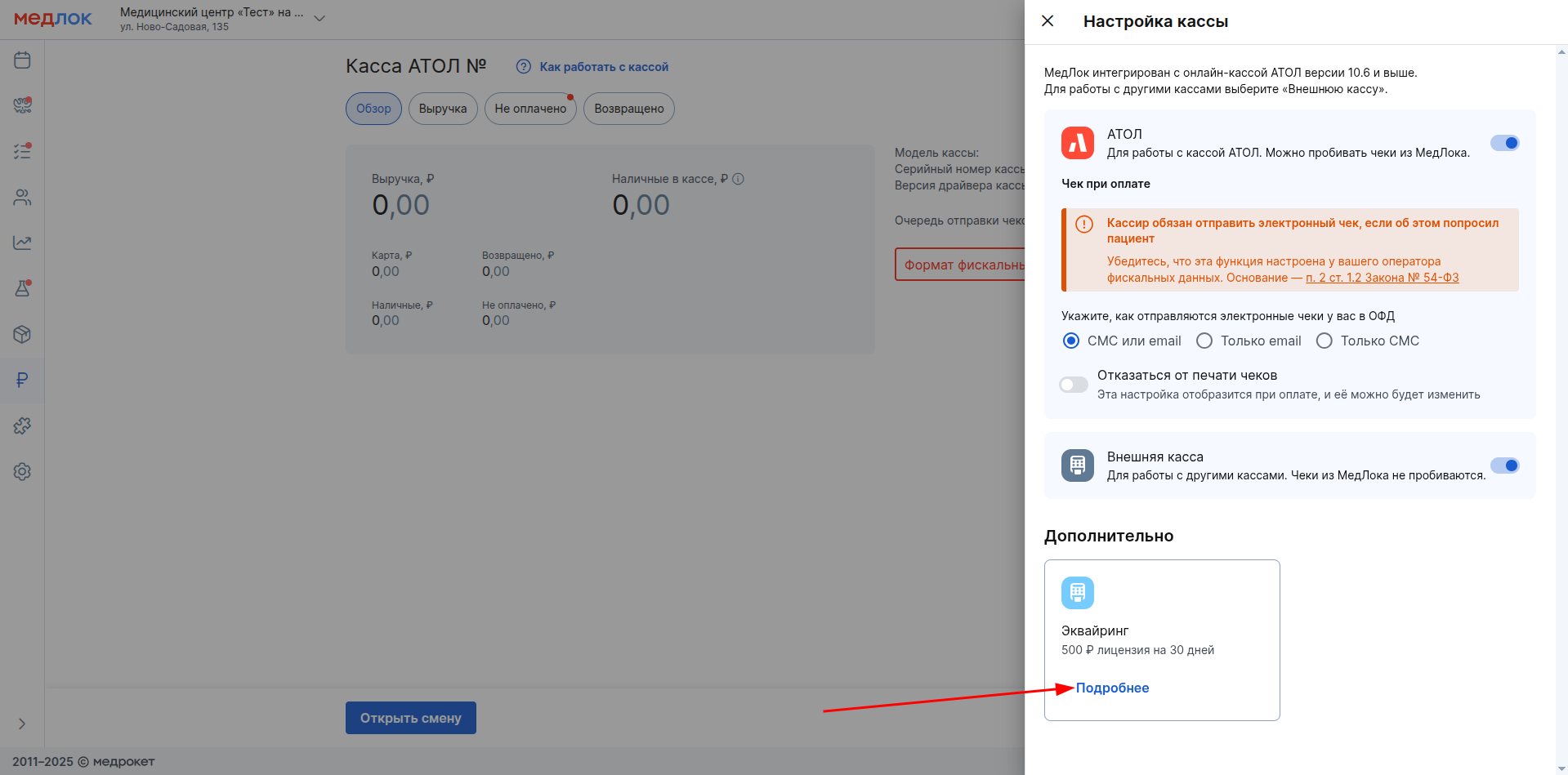Click the panel scrollbar down arrow
Image resolution: width=1568 pixels, height=775 pixels.
[1561, 768]
